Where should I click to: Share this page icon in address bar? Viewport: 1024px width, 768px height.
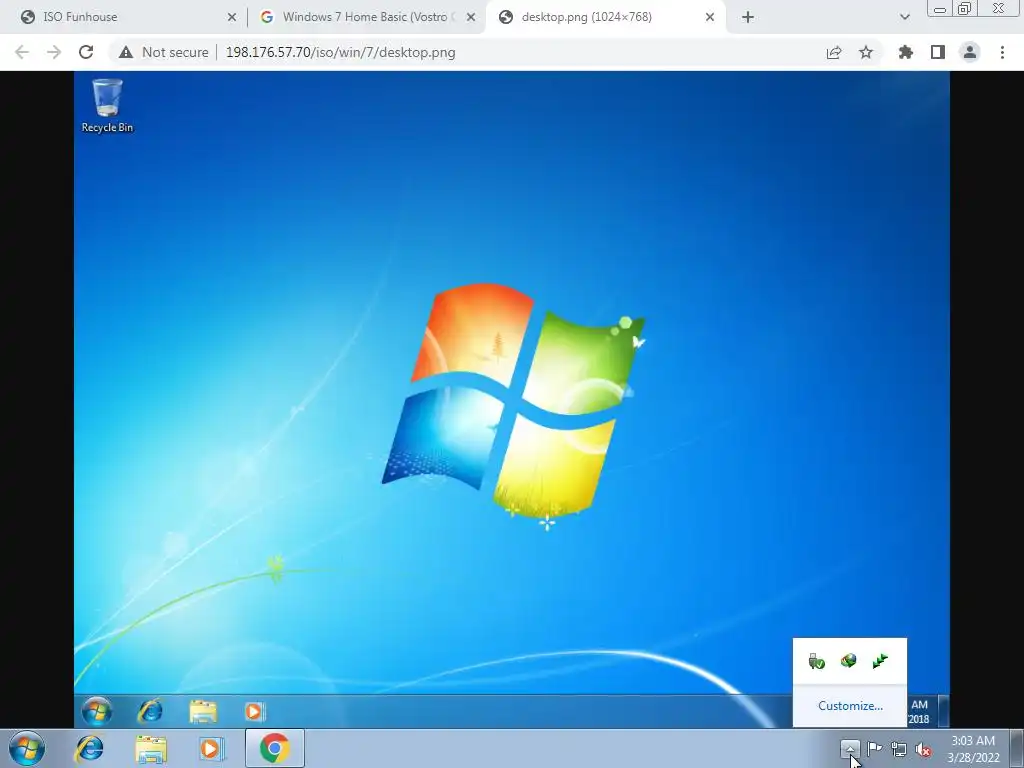pyautogui.click(x=834, y=52)
